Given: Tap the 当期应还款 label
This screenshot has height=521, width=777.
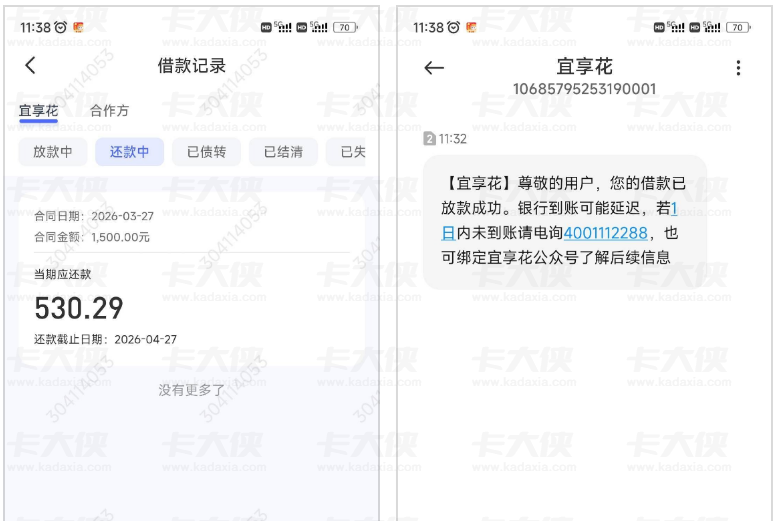Looking at the screenshot, I should [x=62, y=274].
